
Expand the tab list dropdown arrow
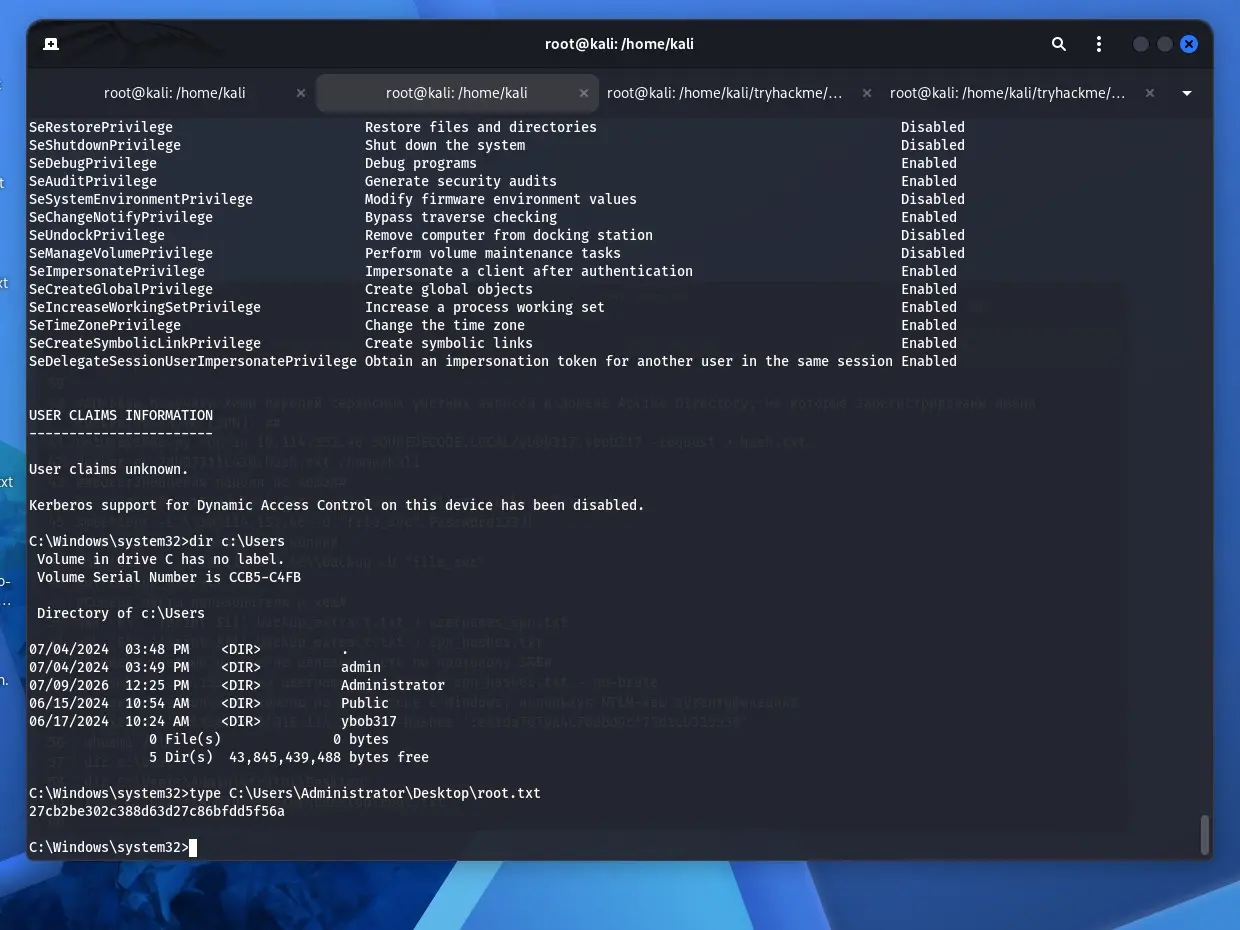[x=1187, y=93]
